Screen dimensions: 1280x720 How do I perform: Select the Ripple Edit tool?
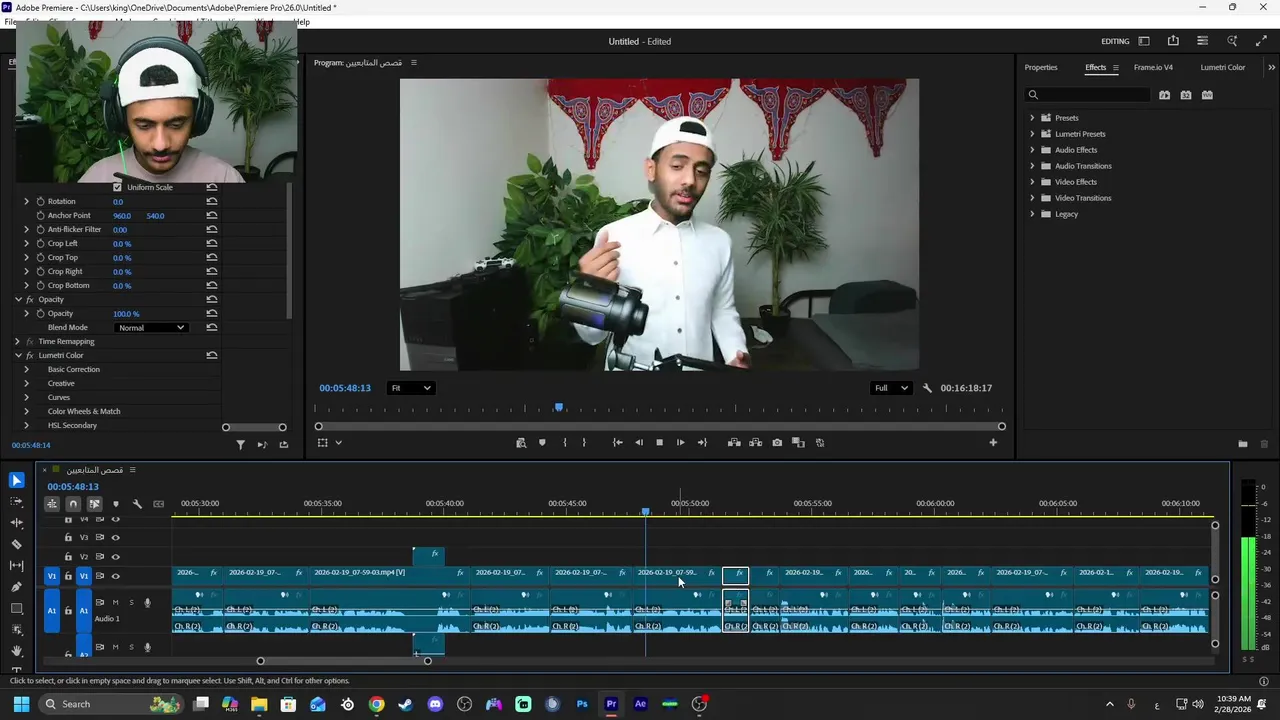pyautogui.click(x=16, y=523)
